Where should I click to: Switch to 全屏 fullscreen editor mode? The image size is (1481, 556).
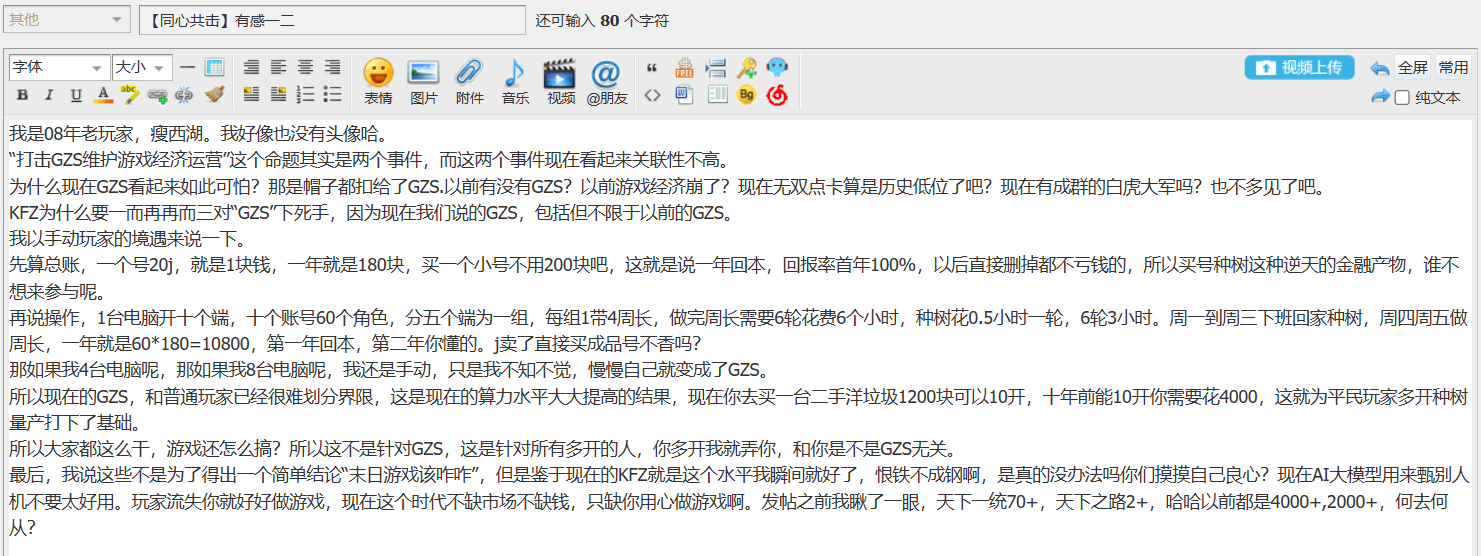point(1412,68)
